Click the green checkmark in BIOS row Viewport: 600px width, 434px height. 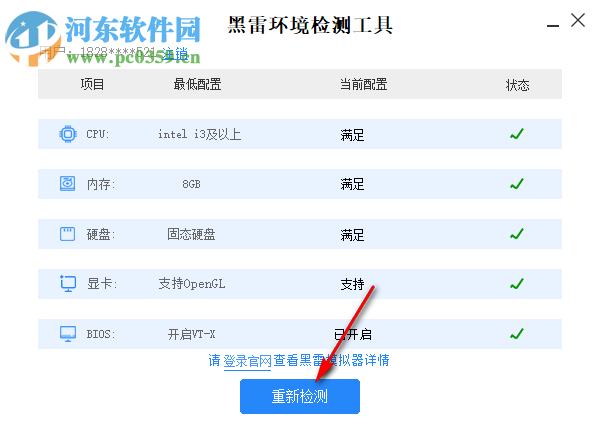tap(517, 334)
